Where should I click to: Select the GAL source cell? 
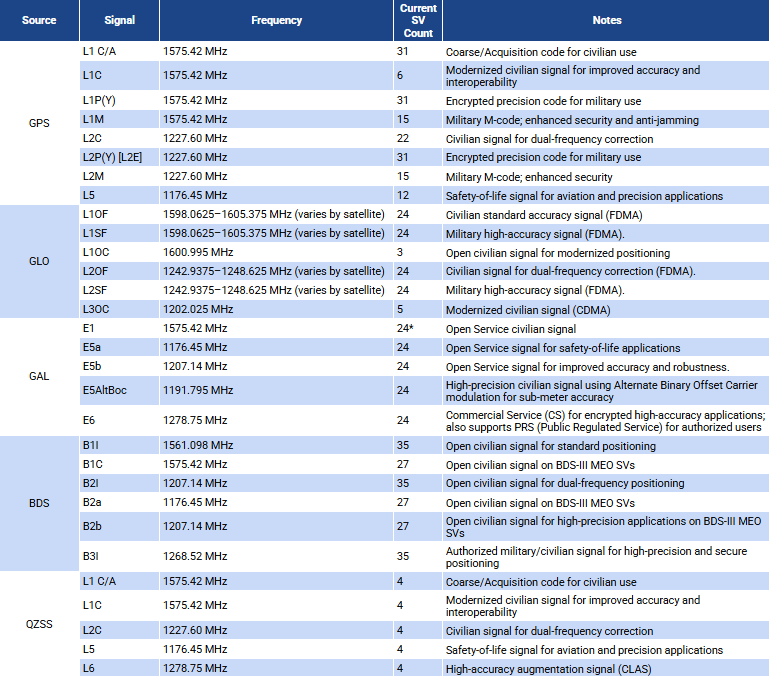click(x=39, y=376)
